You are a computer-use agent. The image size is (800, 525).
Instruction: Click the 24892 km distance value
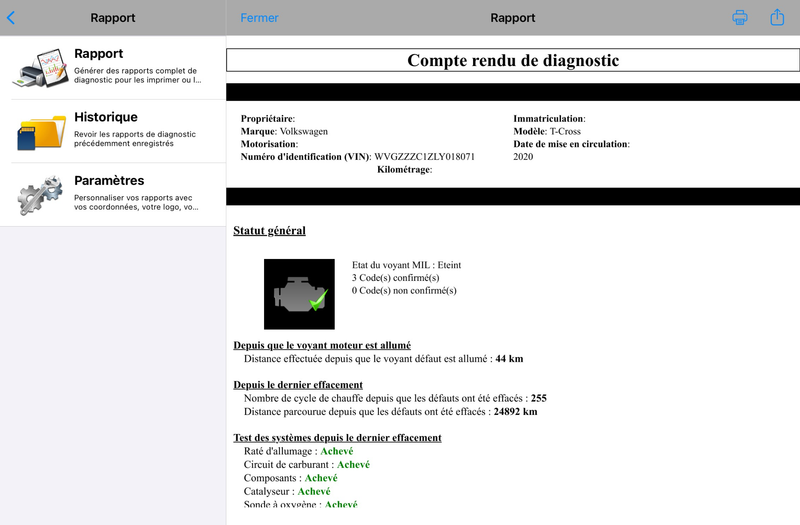click(515, 411)
